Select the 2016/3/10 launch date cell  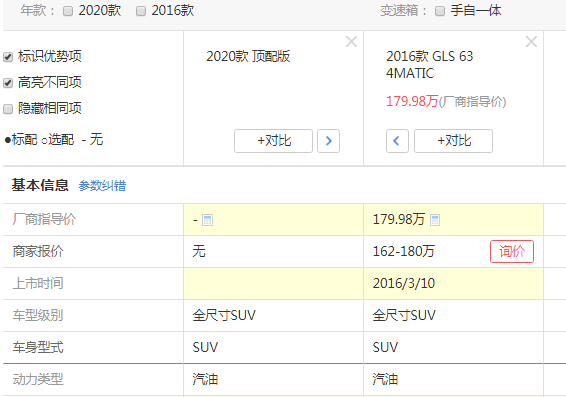click(x=453, y=283)
